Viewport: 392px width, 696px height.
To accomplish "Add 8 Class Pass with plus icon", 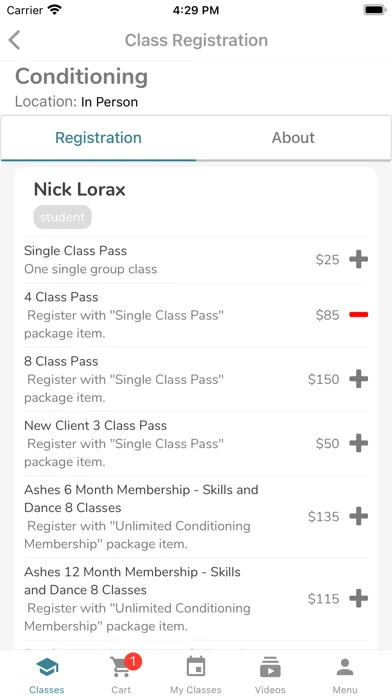I will click(358, 379).
